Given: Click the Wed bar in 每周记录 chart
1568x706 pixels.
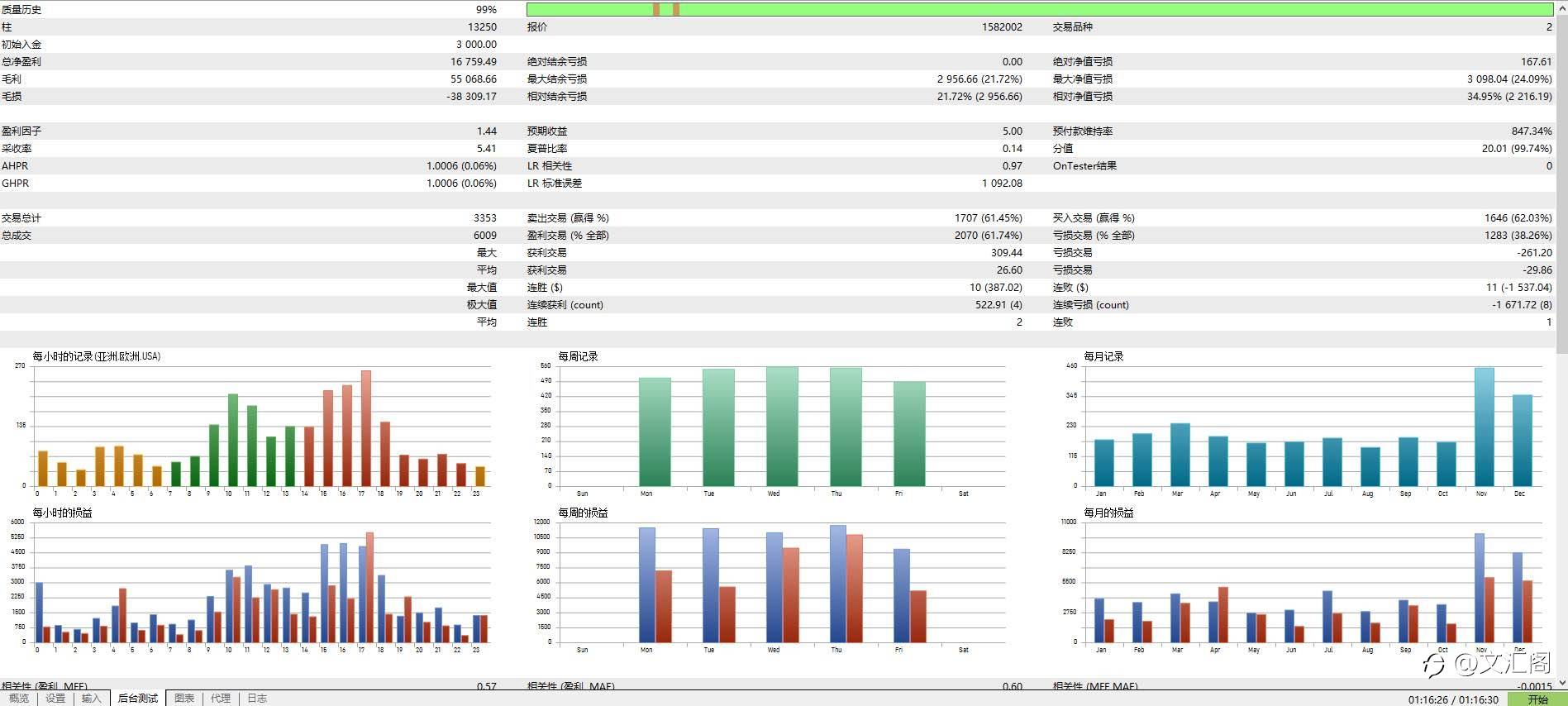Looking at the screenshot, I should tap(782, 427).
